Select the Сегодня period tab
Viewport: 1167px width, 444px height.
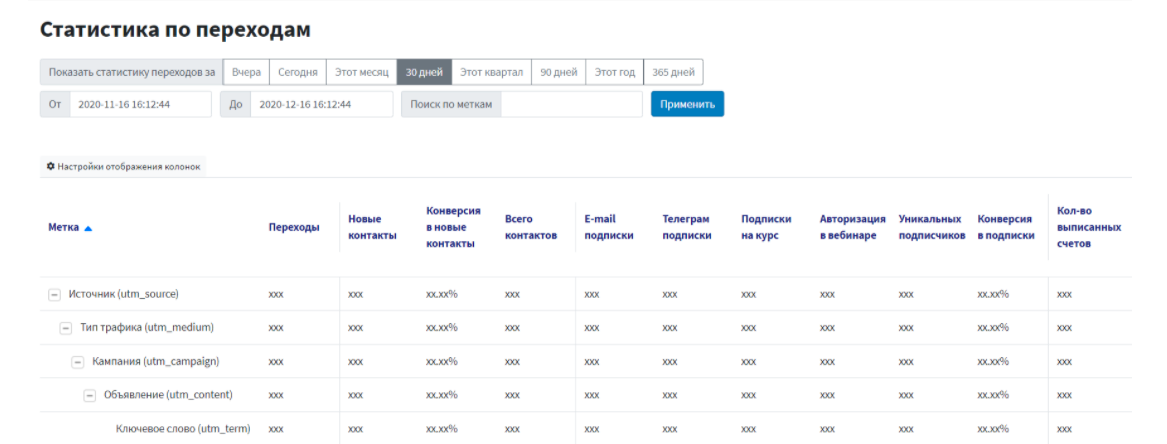click(x=298, y=72)
